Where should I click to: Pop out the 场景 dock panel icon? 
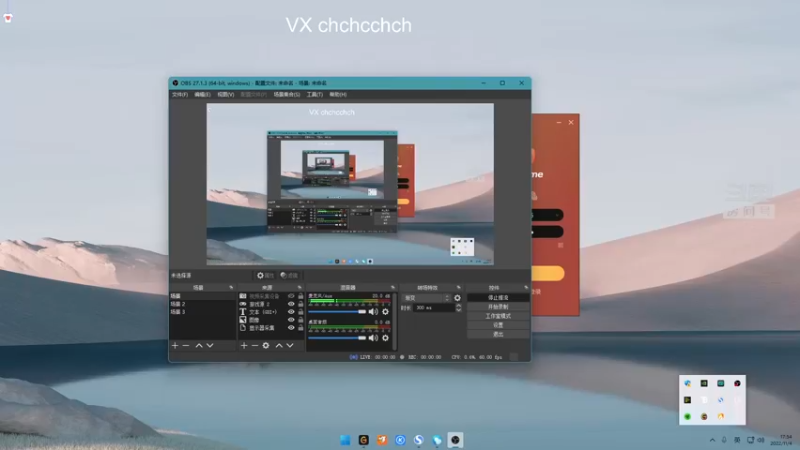(231, 288)
